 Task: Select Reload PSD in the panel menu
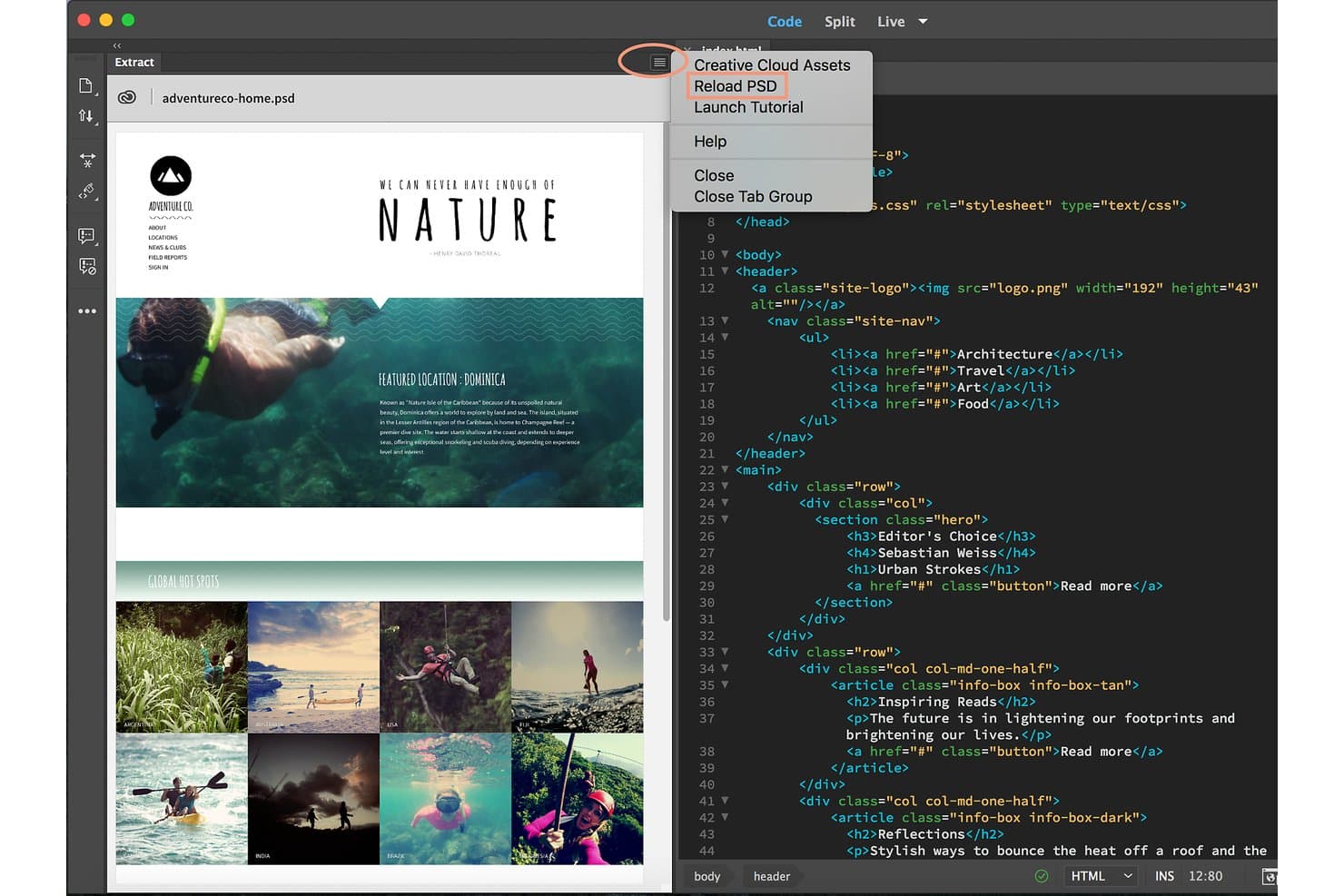point(736,86)
